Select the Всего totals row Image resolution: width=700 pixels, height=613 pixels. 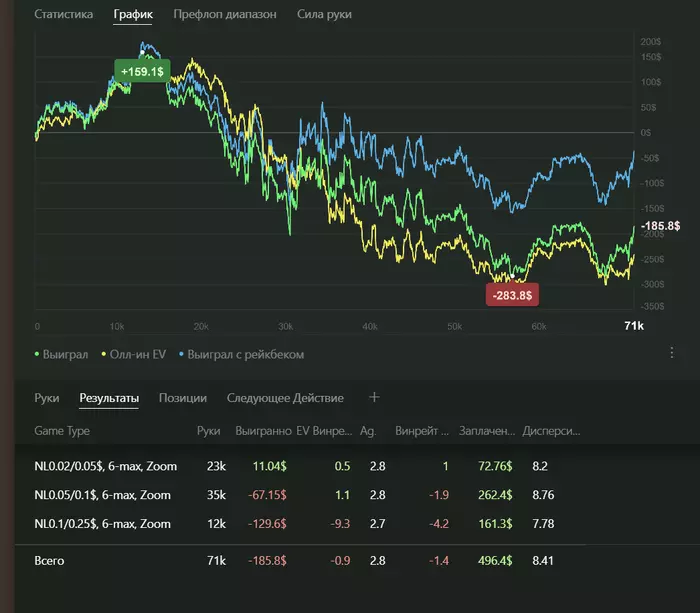[49, 561]
